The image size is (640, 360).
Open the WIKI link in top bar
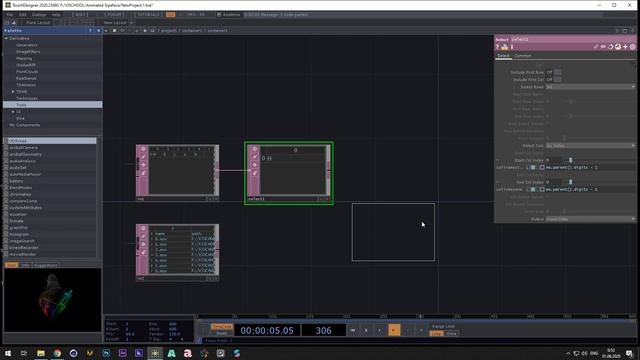[x=80, y=15]
